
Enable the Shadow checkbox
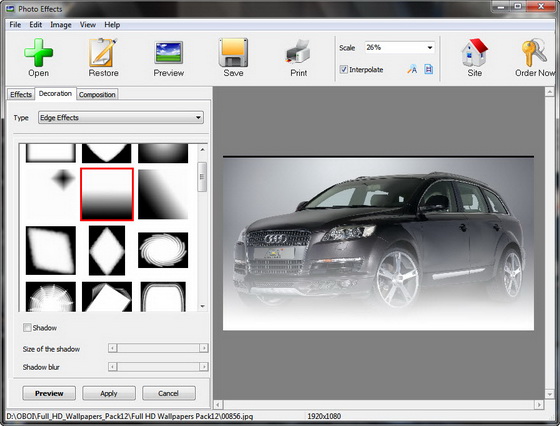pyautogui.click(x=27, y=327)
